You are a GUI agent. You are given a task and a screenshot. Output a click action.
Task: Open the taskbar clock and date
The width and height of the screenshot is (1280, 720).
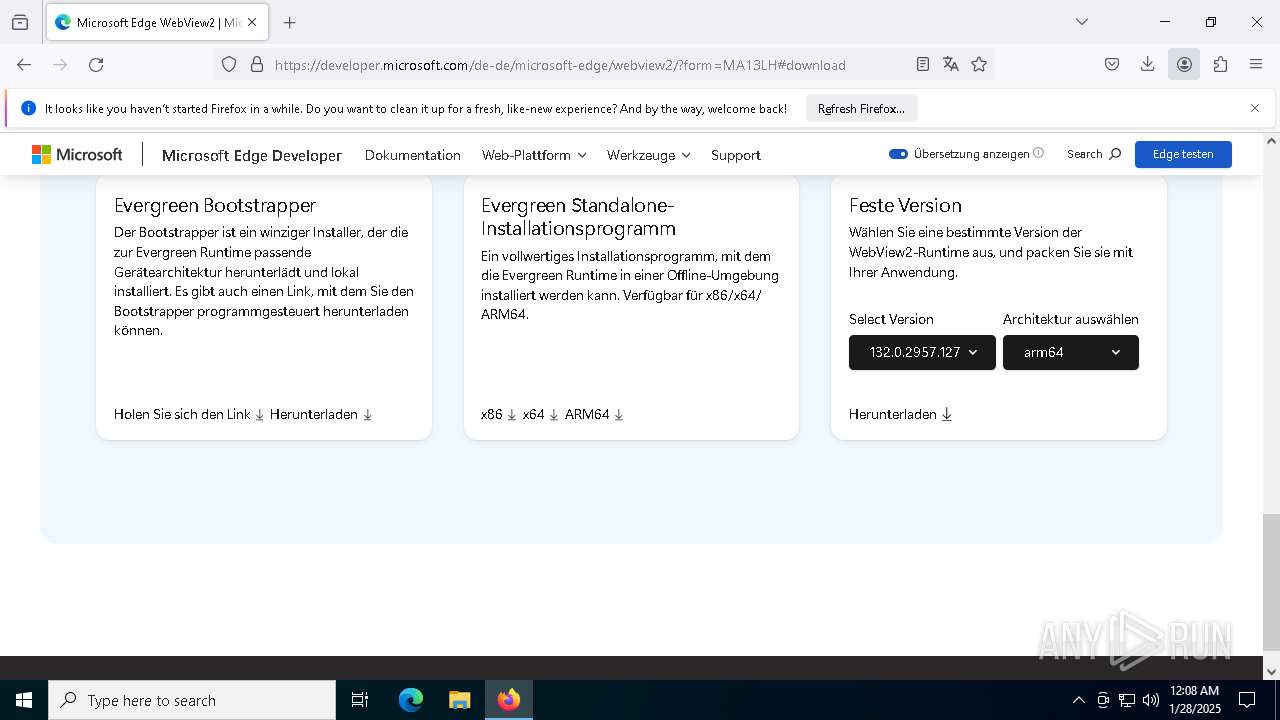pyautogui.click(x=1194, y=700)
